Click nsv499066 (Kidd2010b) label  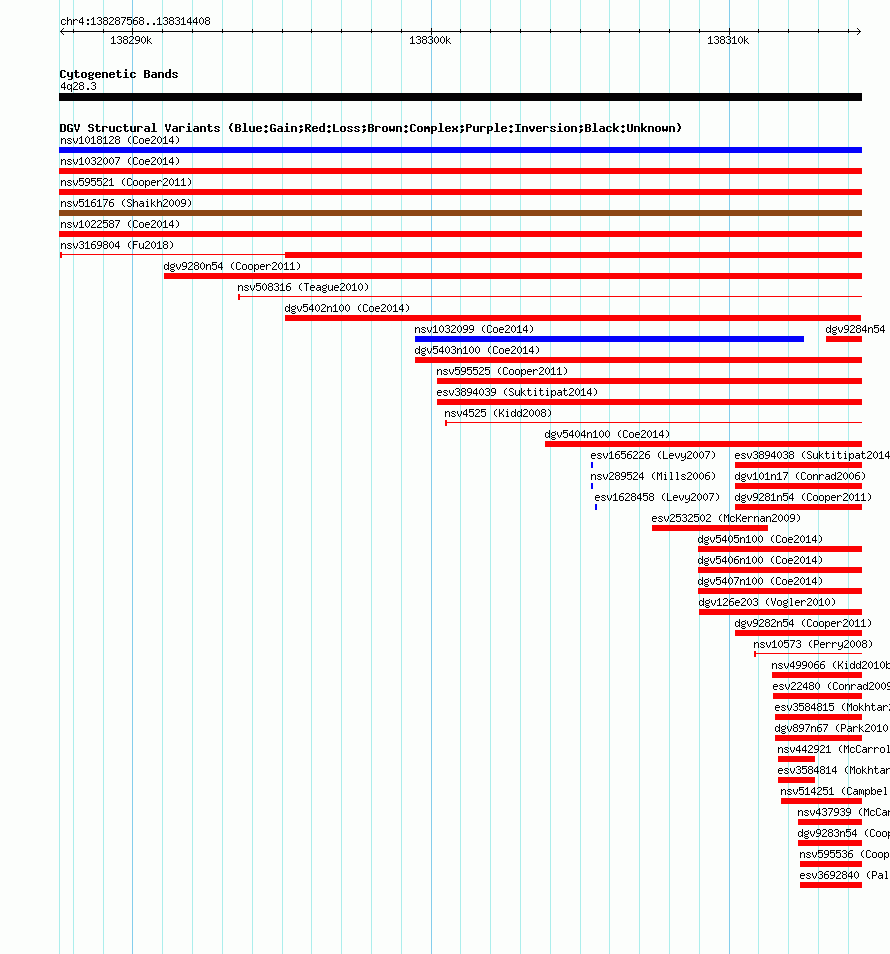(830, 665)
